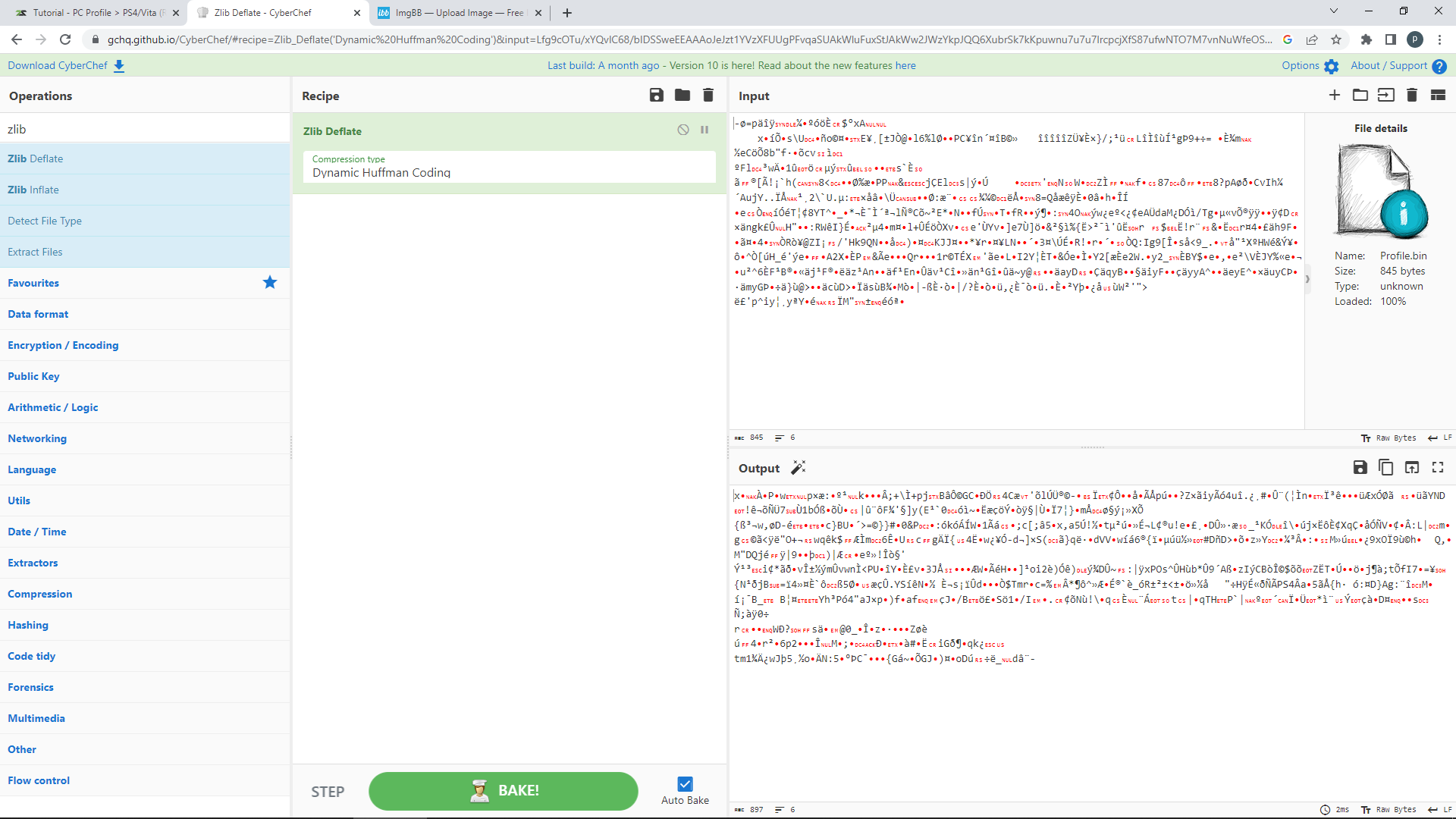The image size is (1456, 819).
Task: Open file as input icon
Action: click(1386, 95)
